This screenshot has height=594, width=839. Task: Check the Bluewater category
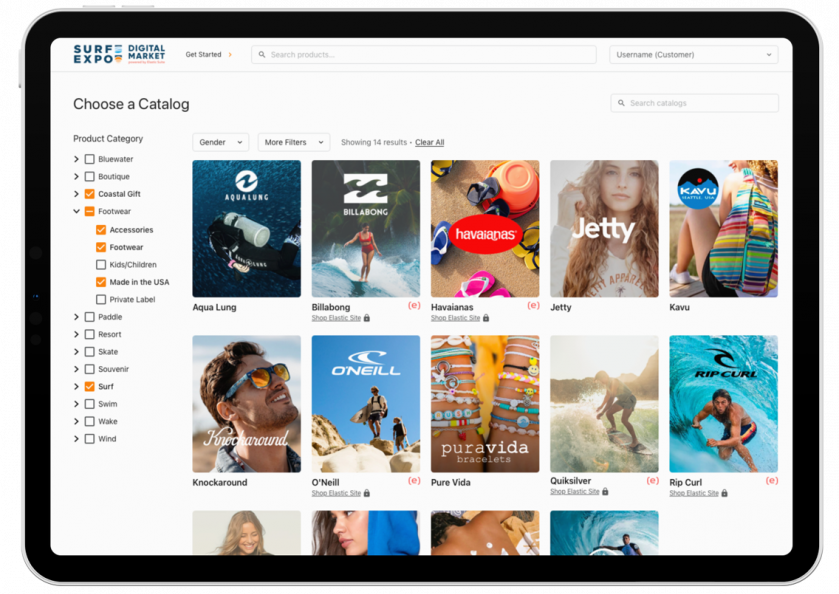[90, 159]
